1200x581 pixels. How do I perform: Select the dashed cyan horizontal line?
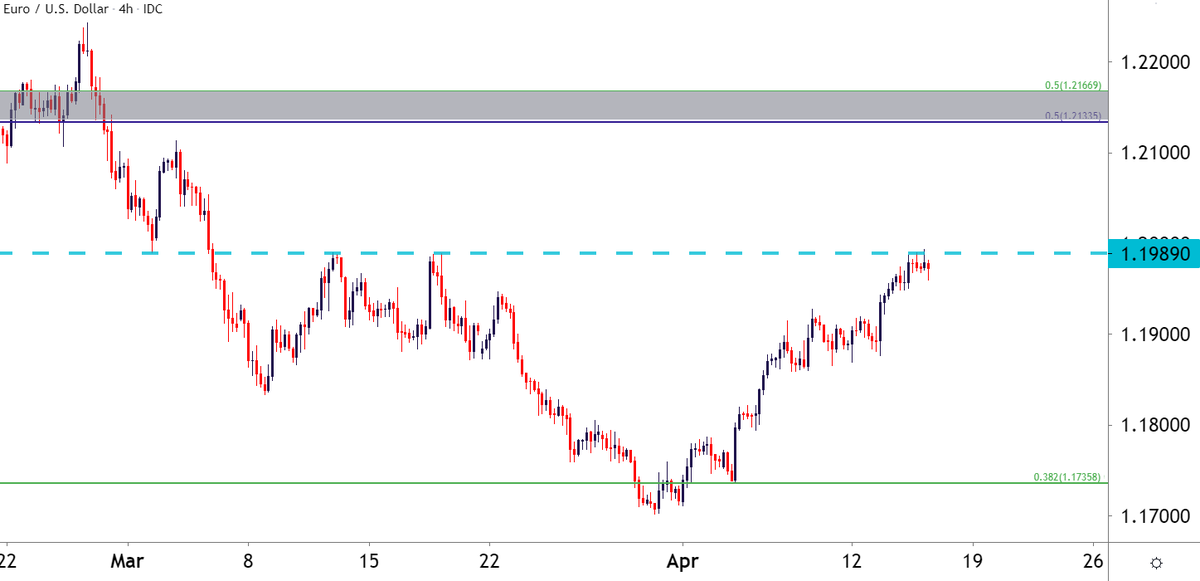(x=555, y=253)
